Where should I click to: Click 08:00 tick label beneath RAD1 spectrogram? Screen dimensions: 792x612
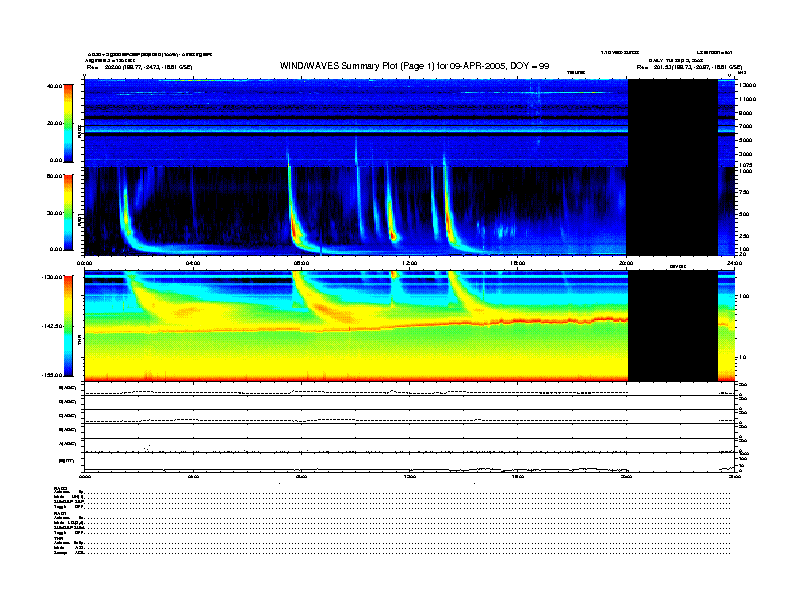coord(302,263)
